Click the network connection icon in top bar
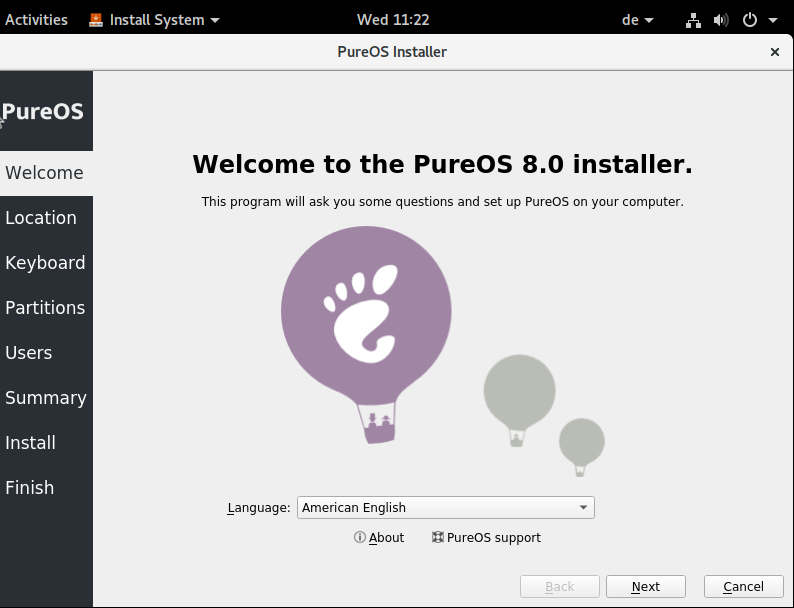The image size is (794, 608). pos(694,20)
